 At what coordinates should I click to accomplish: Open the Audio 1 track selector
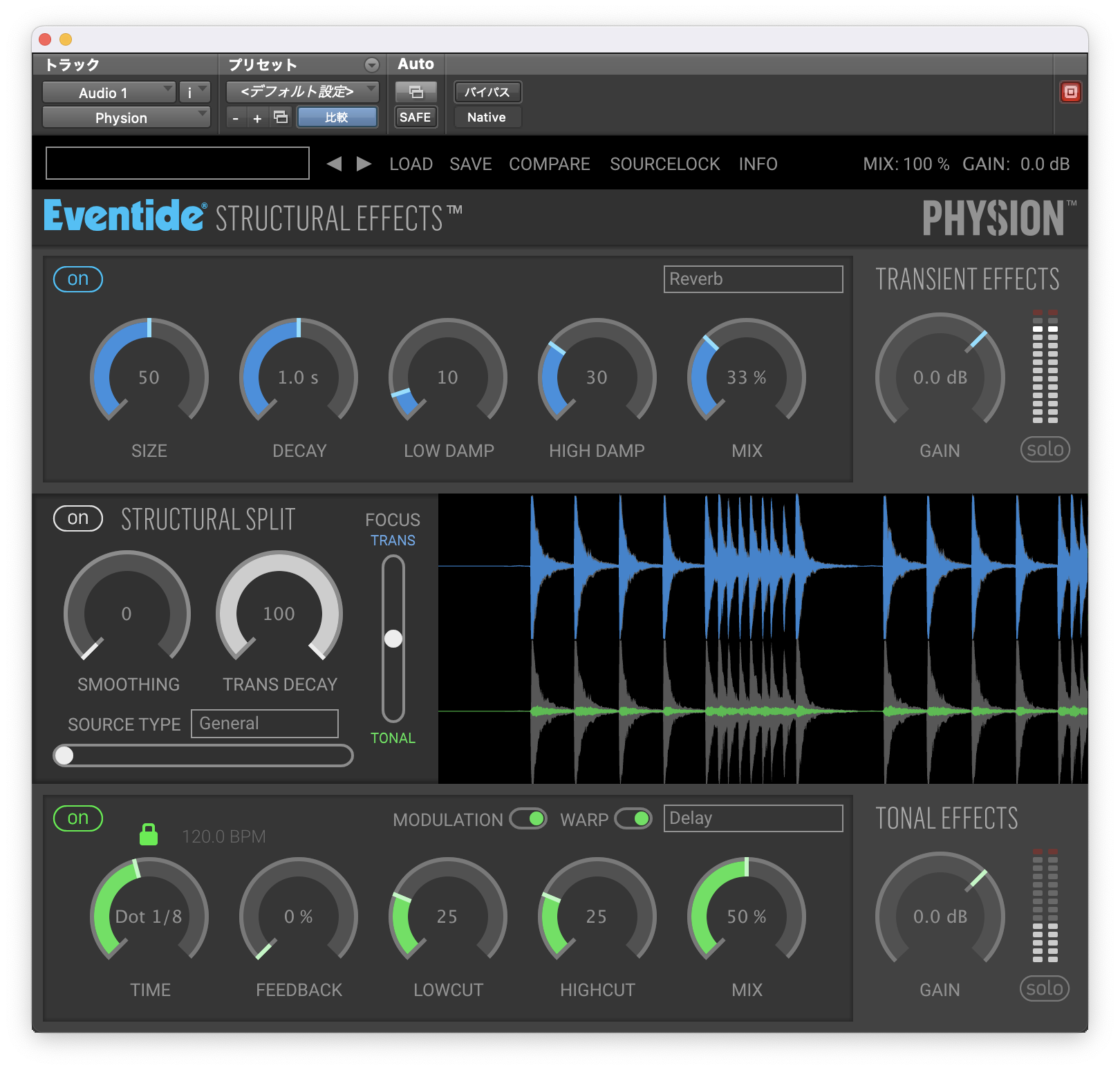click(x=109, y=92)
